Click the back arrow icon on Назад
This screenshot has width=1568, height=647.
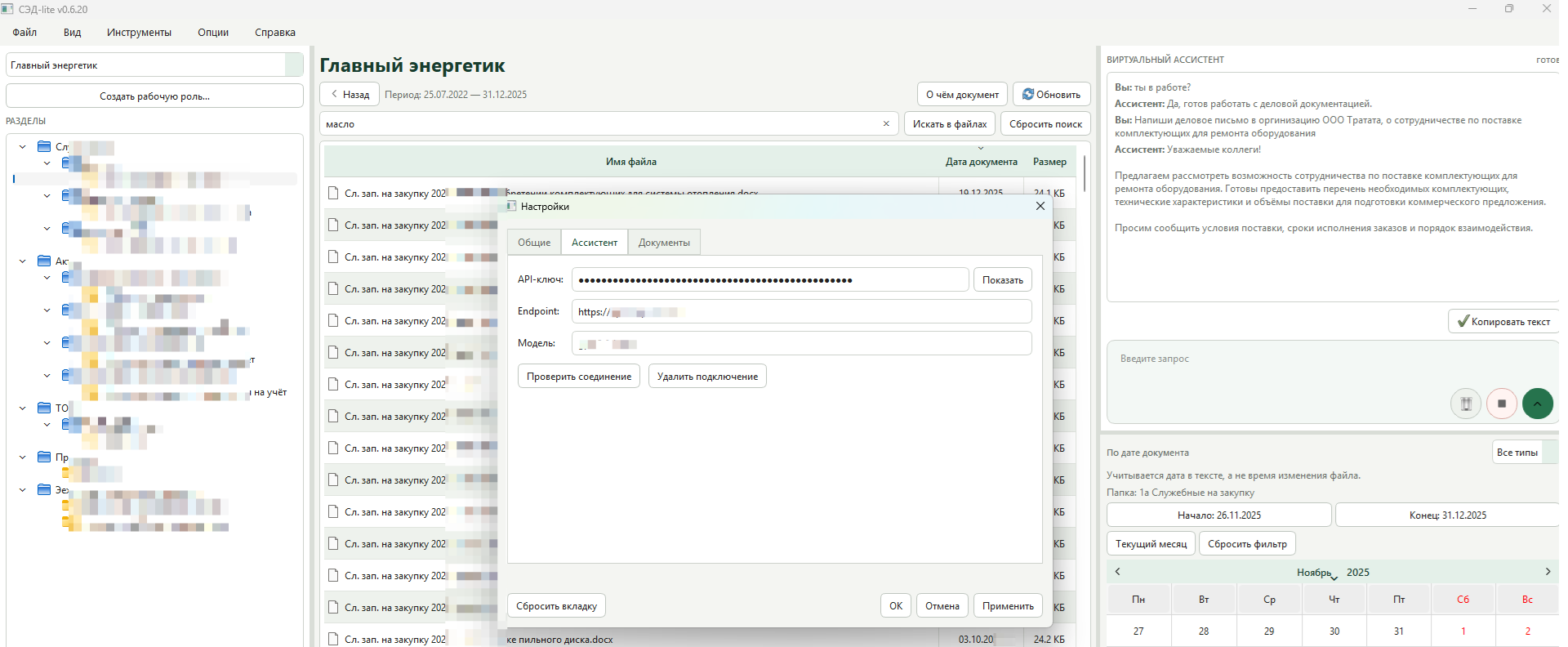[x=334, y=94]
